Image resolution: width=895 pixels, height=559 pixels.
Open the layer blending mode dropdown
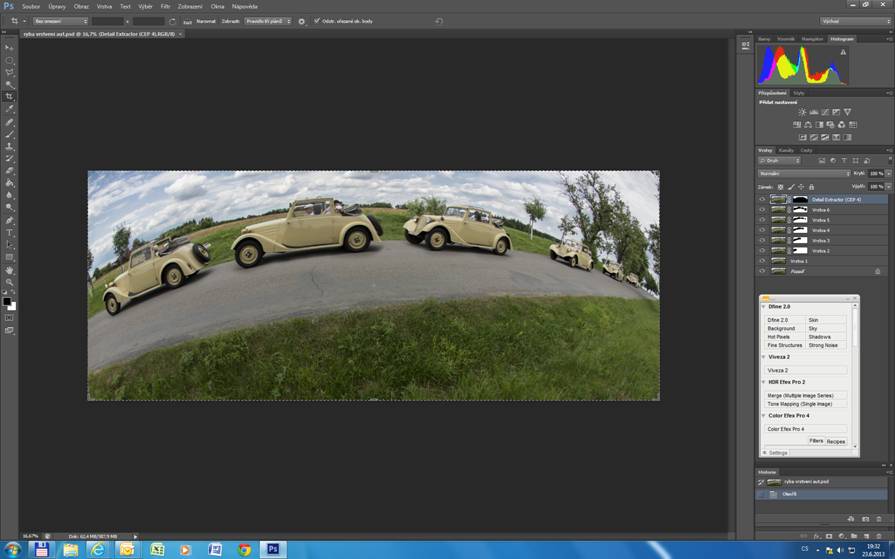(x=804, y=173)
